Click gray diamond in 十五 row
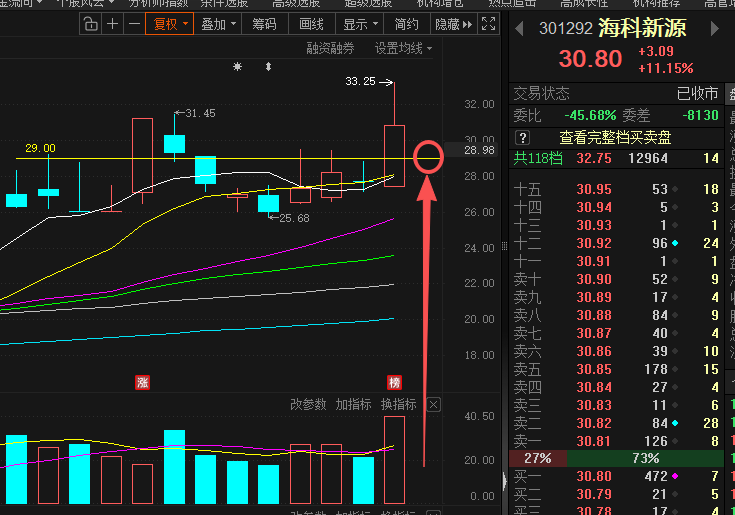Viewport: 735px width, 515px height. [675, 189]
